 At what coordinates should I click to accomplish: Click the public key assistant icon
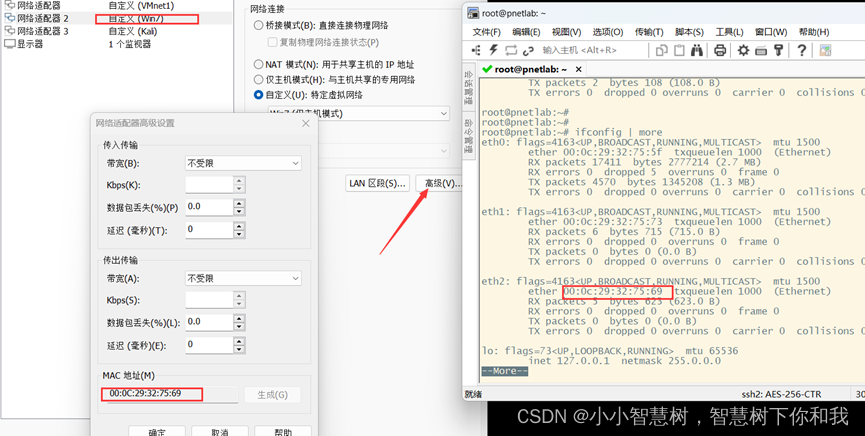[778, 51]
